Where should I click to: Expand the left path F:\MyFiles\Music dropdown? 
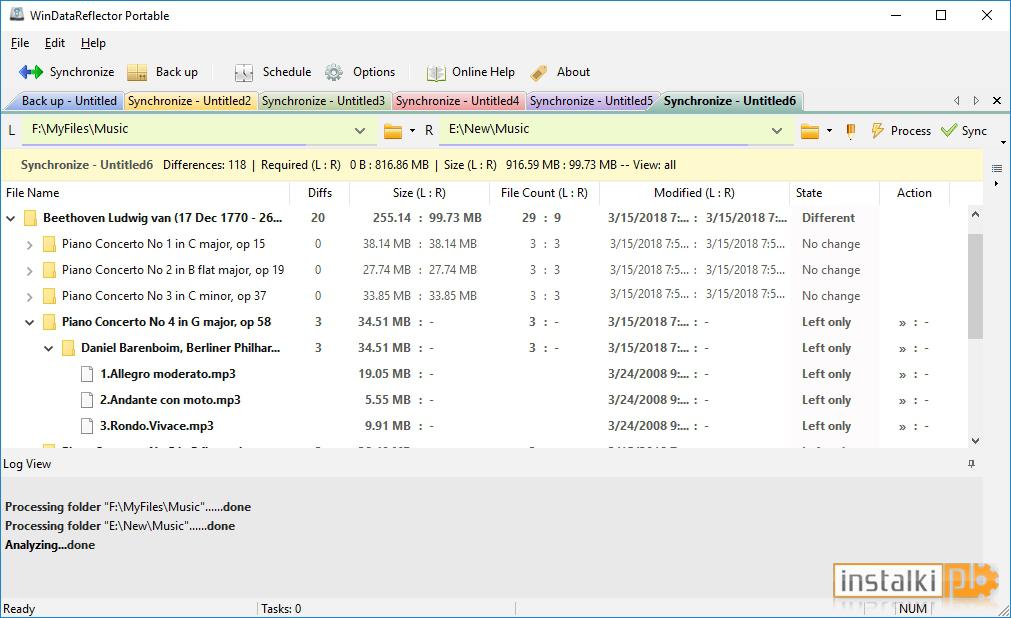pyautogui.click(x=360, y=130)
